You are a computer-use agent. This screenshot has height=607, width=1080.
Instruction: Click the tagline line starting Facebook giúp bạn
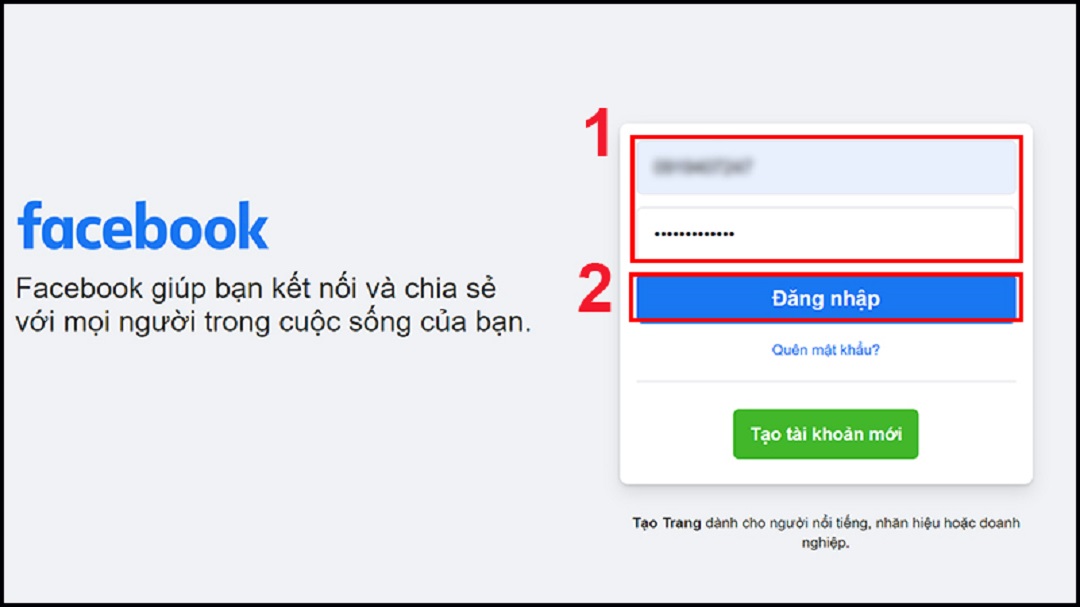pyautogui.click(x=256, y=289)
